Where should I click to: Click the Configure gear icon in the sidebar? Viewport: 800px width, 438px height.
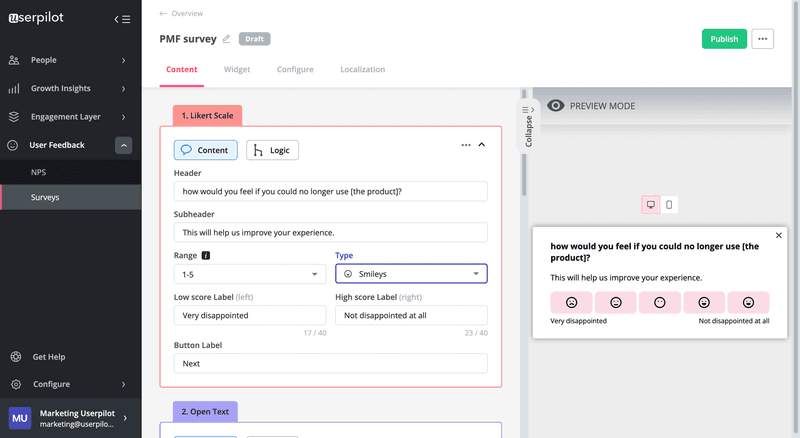point(16,384)
